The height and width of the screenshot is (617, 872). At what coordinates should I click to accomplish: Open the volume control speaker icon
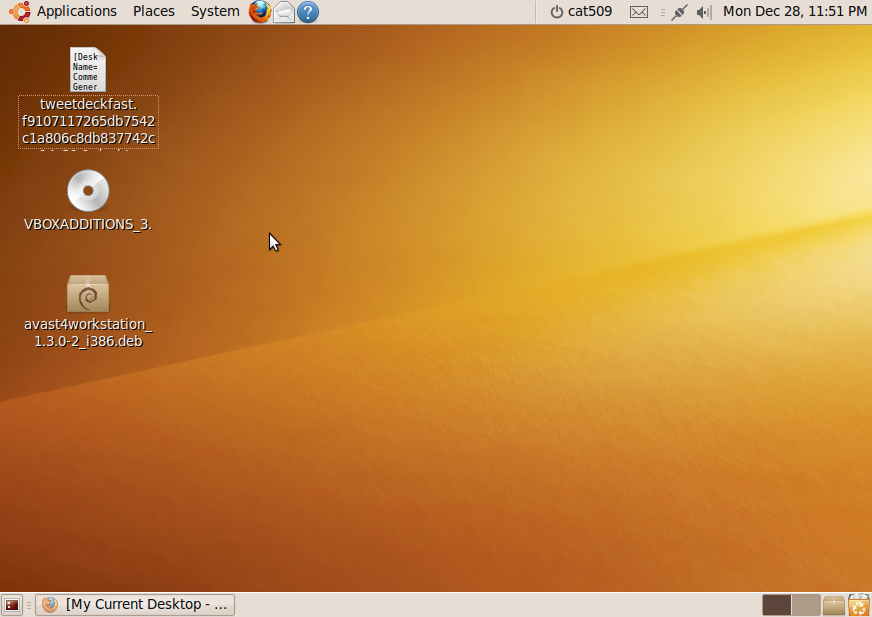[703, 12]
